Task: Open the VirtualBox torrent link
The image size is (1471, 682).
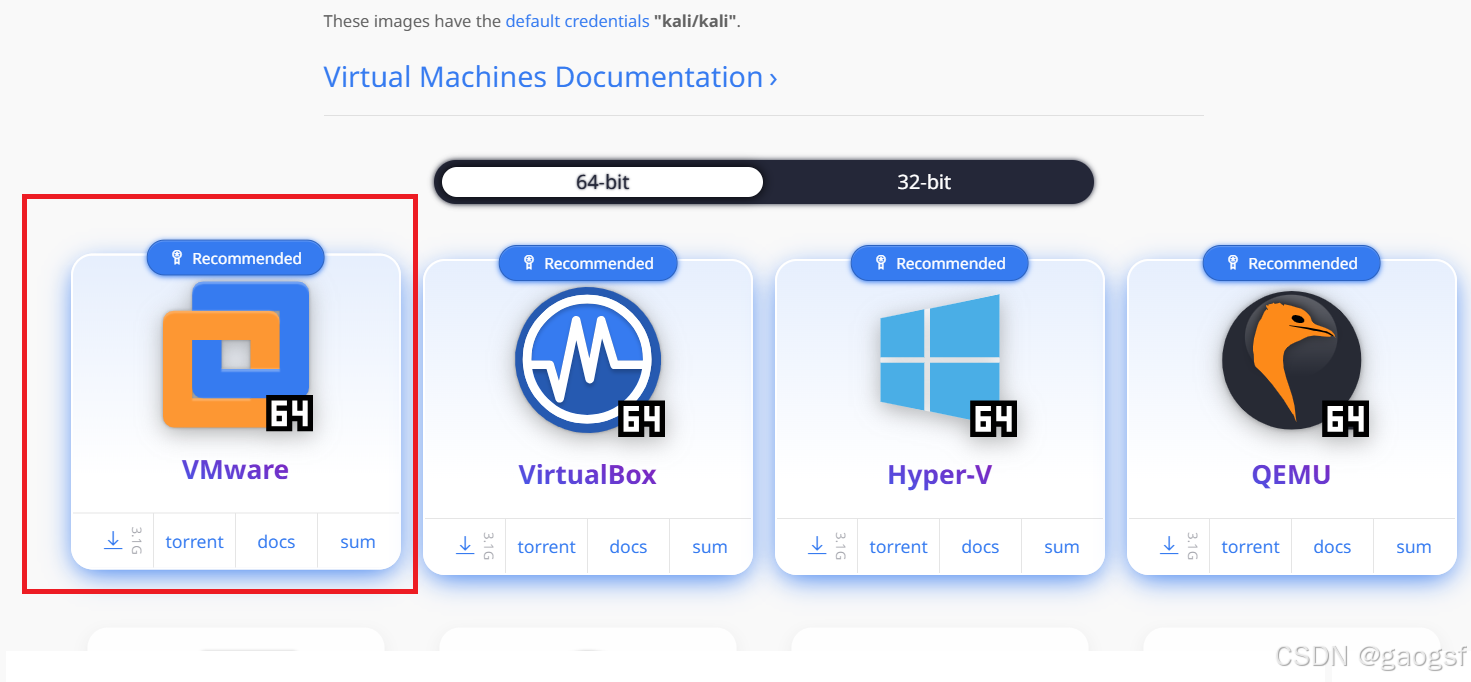Action: pyautogui.click(x=546, y=547)
